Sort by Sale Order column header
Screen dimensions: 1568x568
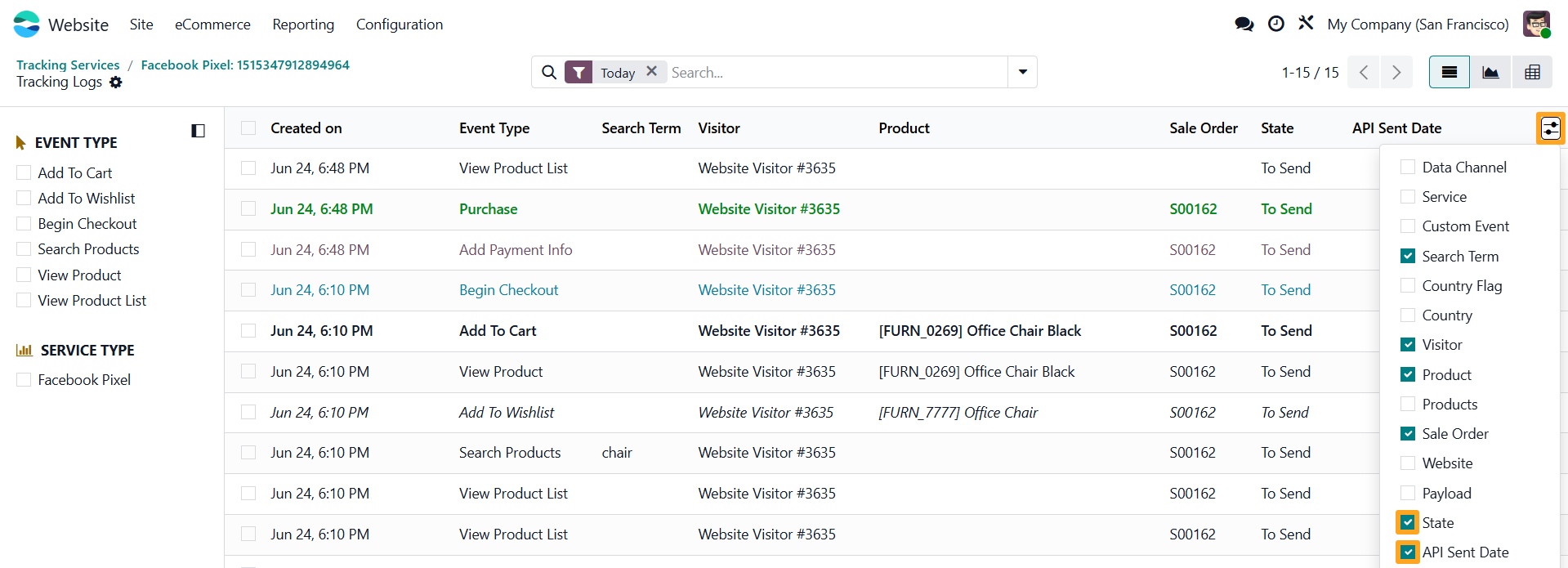[1204, 128]
